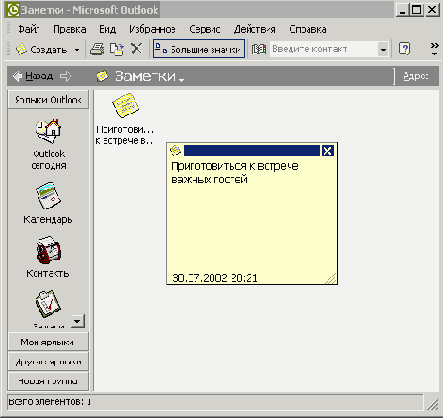Open the Tasks shortcut icon

[x=48, y=304]
